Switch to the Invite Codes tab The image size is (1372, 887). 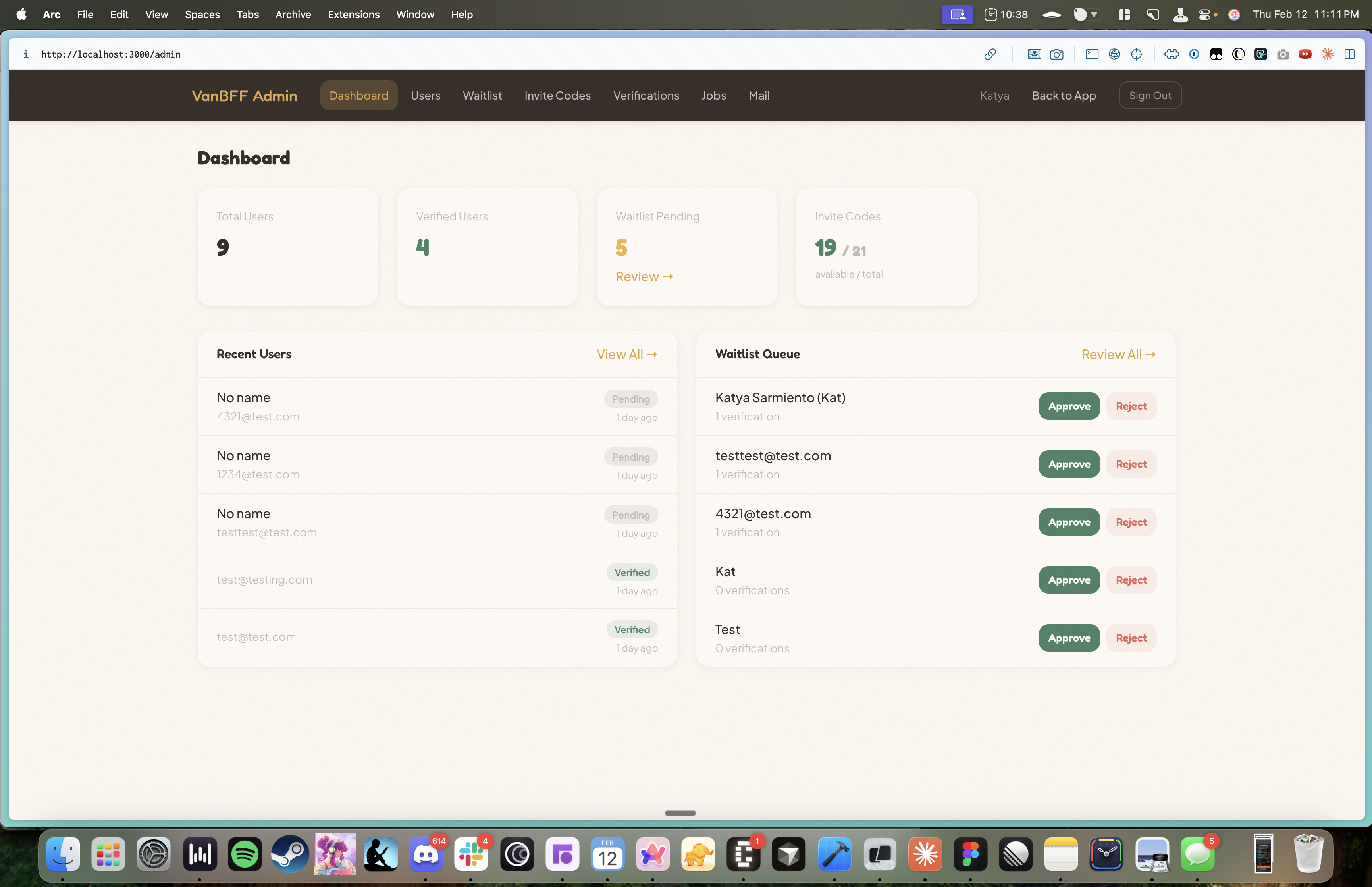point(557,96)
